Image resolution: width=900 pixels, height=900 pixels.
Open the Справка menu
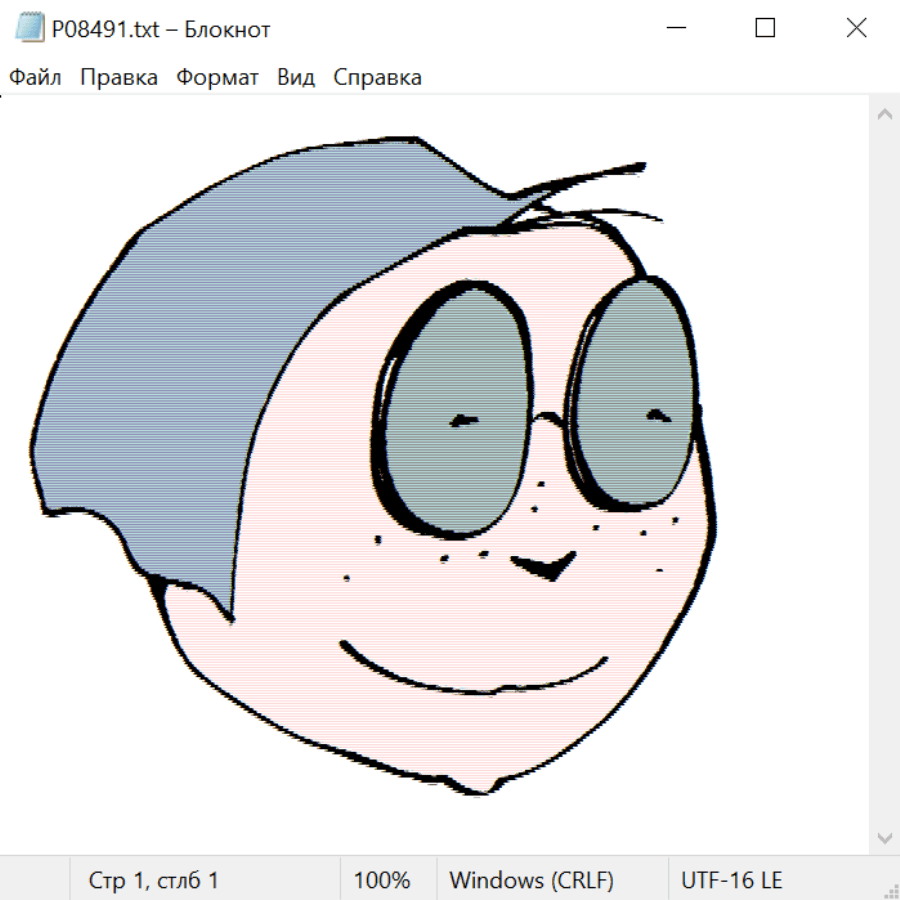(x=377, y=78)
